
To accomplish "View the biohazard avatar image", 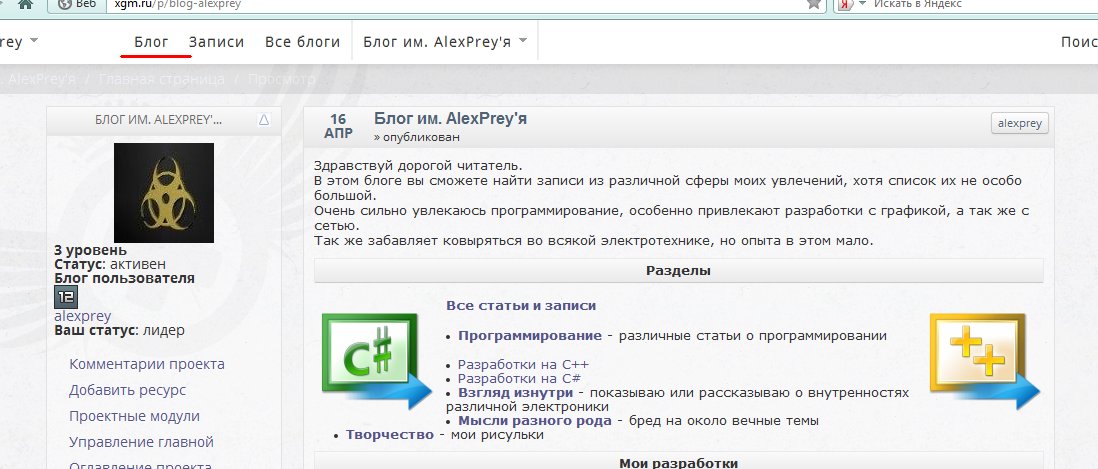I will pyautogui.click(x=164, y=192).
